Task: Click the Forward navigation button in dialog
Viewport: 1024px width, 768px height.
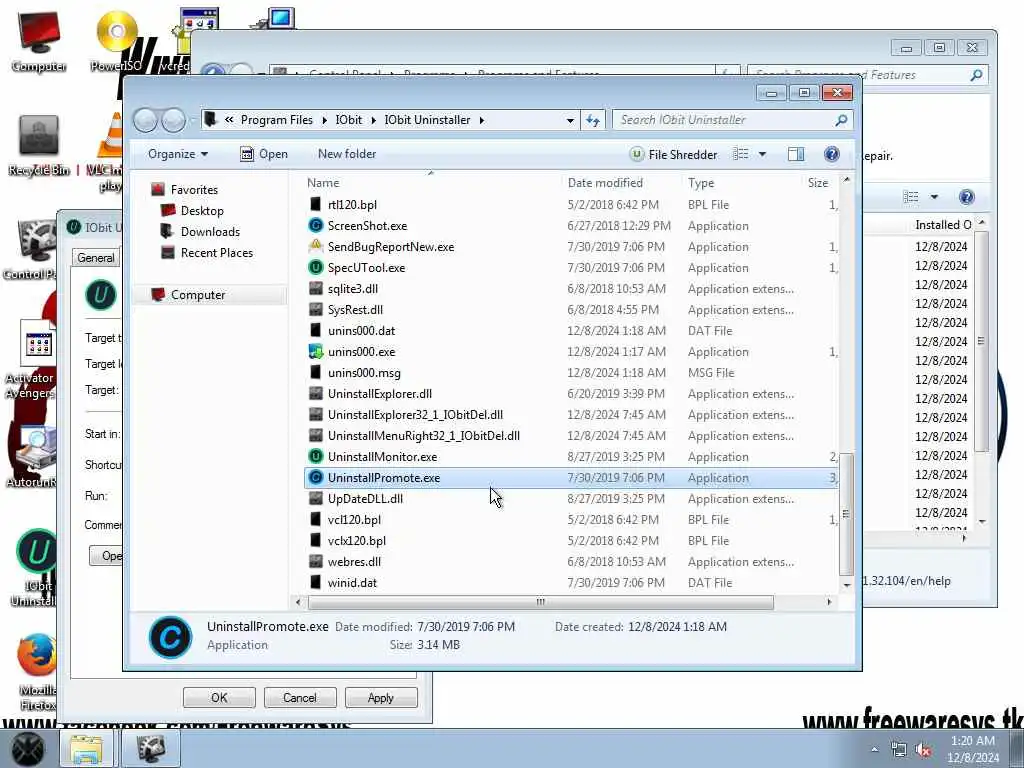Action: pos(173,120)
